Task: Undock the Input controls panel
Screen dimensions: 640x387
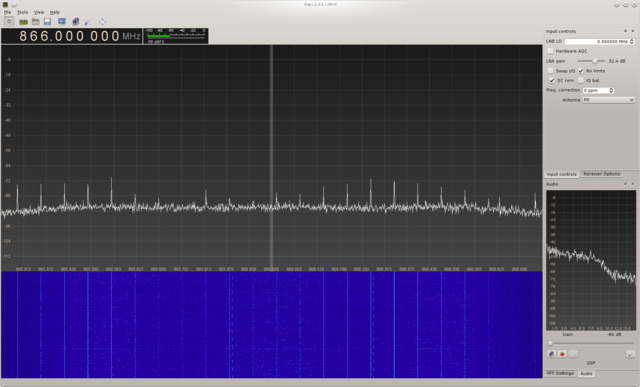Action: [625, 31]
